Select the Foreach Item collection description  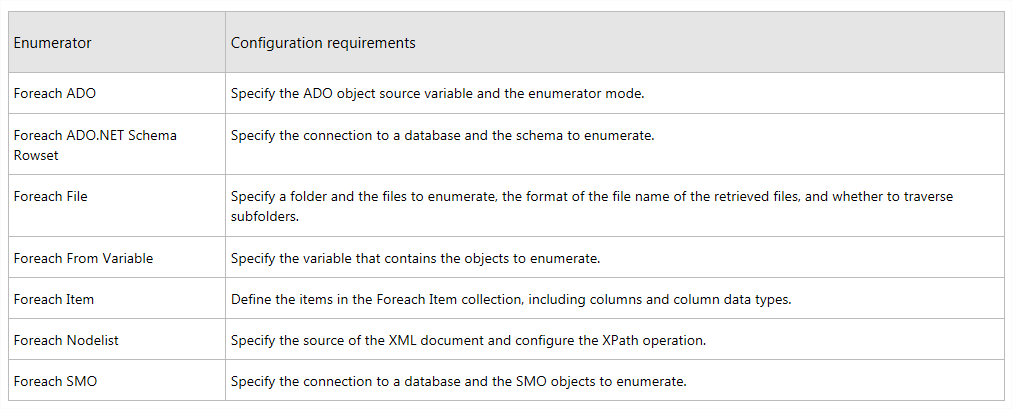(x=511, y=299)
